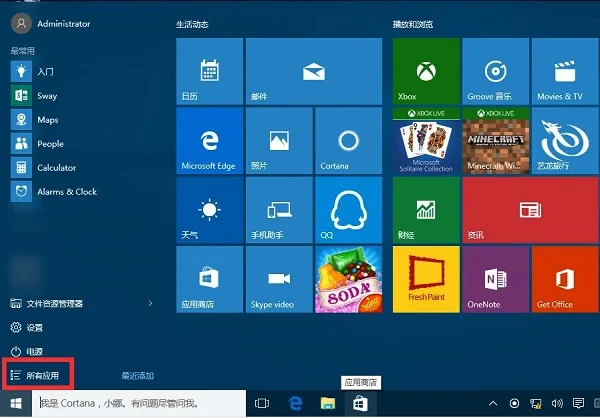Launch Microsoft Solitaire Collection tile
This screenshot has height=418, width=600.
426,140
